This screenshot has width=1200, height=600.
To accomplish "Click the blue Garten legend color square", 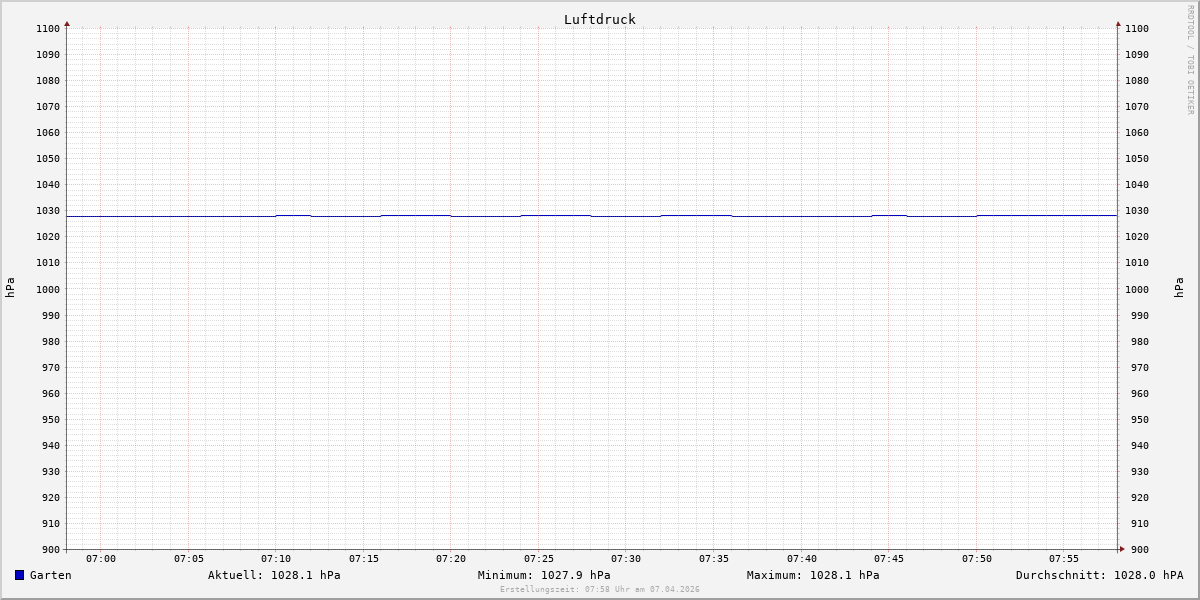I will pos(19,575).
